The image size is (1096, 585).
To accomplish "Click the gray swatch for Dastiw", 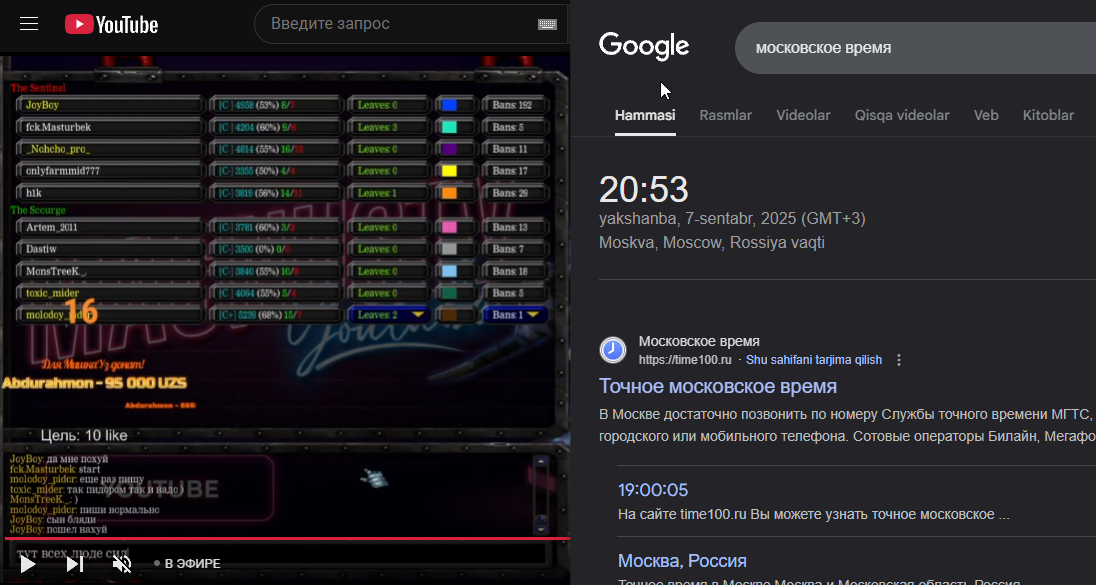I will tap(449, 249).
